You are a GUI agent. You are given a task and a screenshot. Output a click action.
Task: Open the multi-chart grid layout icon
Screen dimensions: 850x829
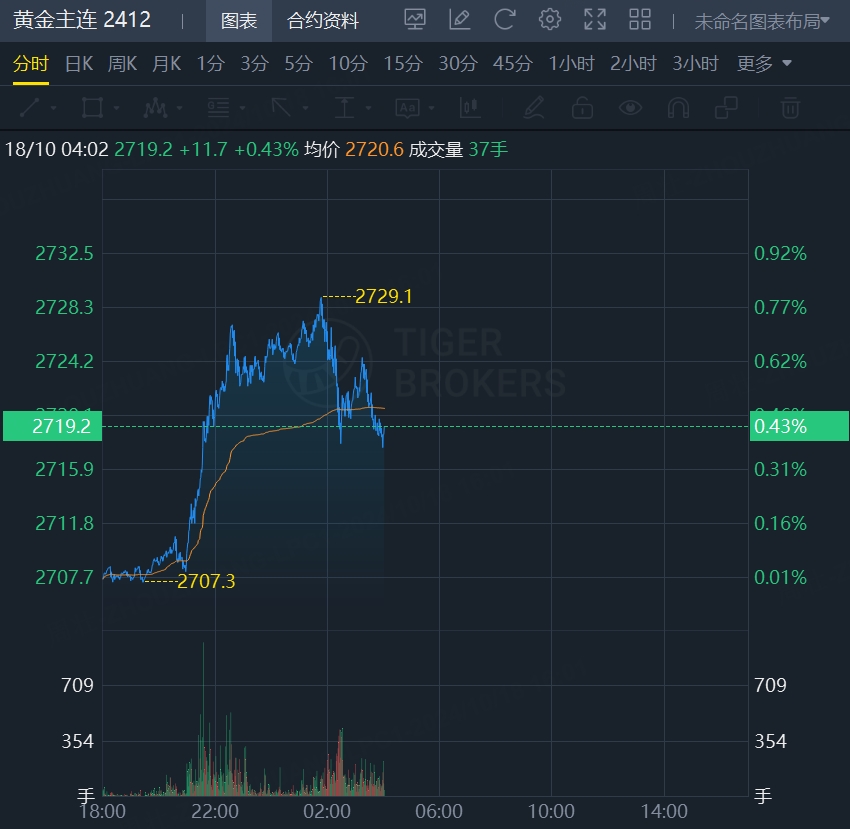tap(640, 19)
